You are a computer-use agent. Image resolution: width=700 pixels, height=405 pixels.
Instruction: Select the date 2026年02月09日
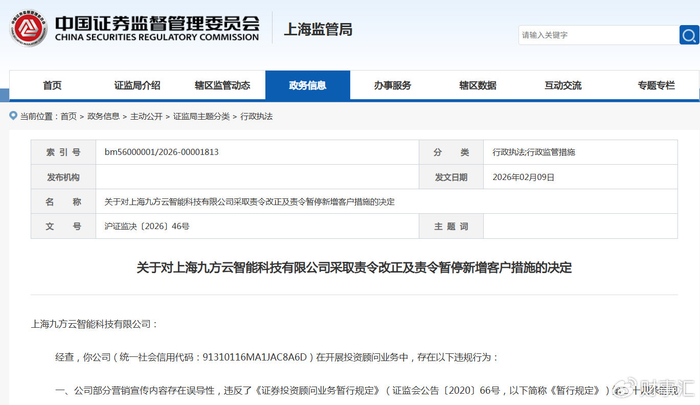pyautogui.click(x=523, y=177)
